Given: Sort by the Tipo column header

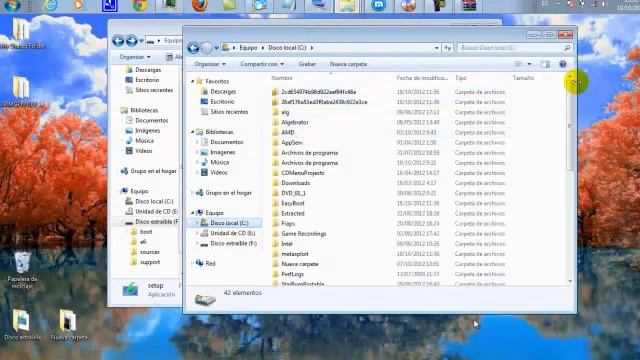Looking at the screenshot, I should click(x=461, y=78).
